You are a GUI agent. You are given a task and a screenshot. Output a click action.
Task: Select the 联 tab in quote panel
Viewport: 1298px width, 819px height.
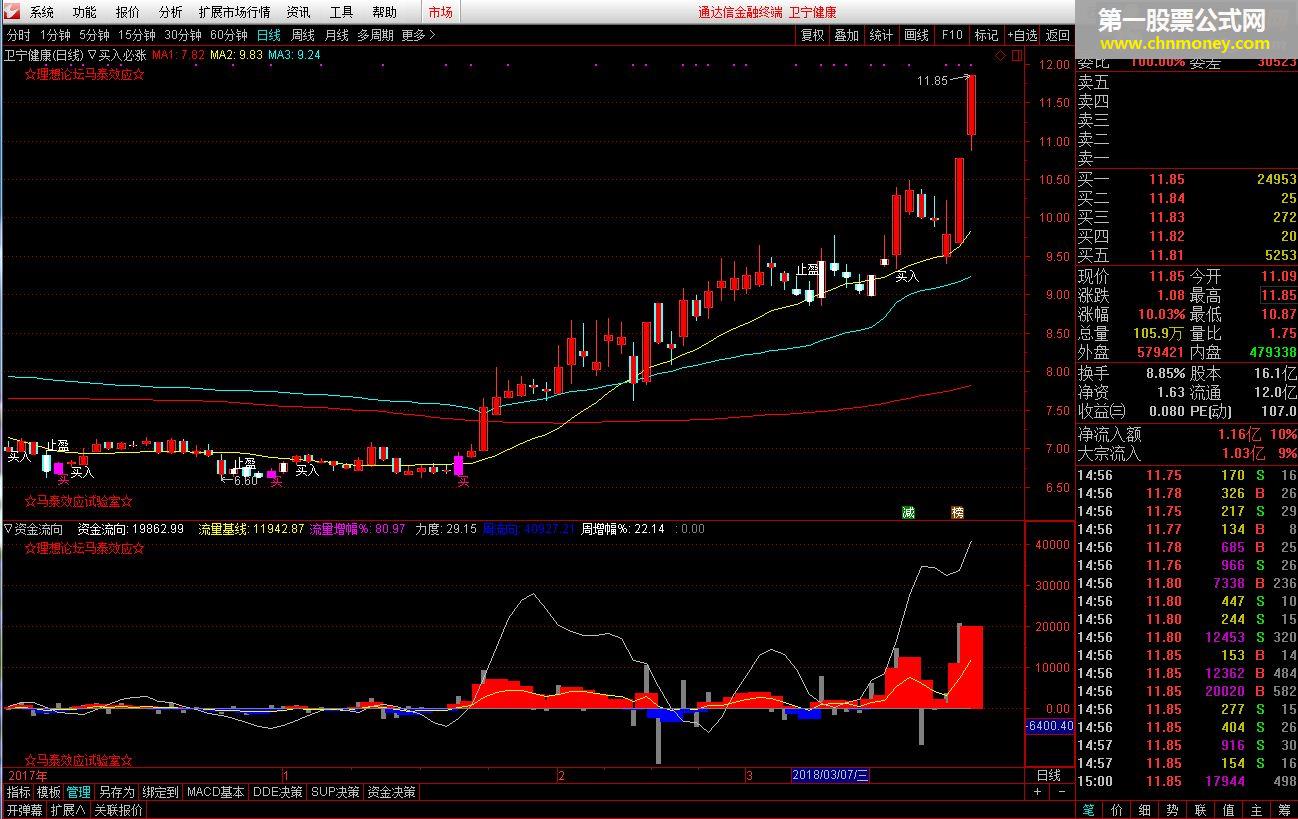coord(1200,810)
